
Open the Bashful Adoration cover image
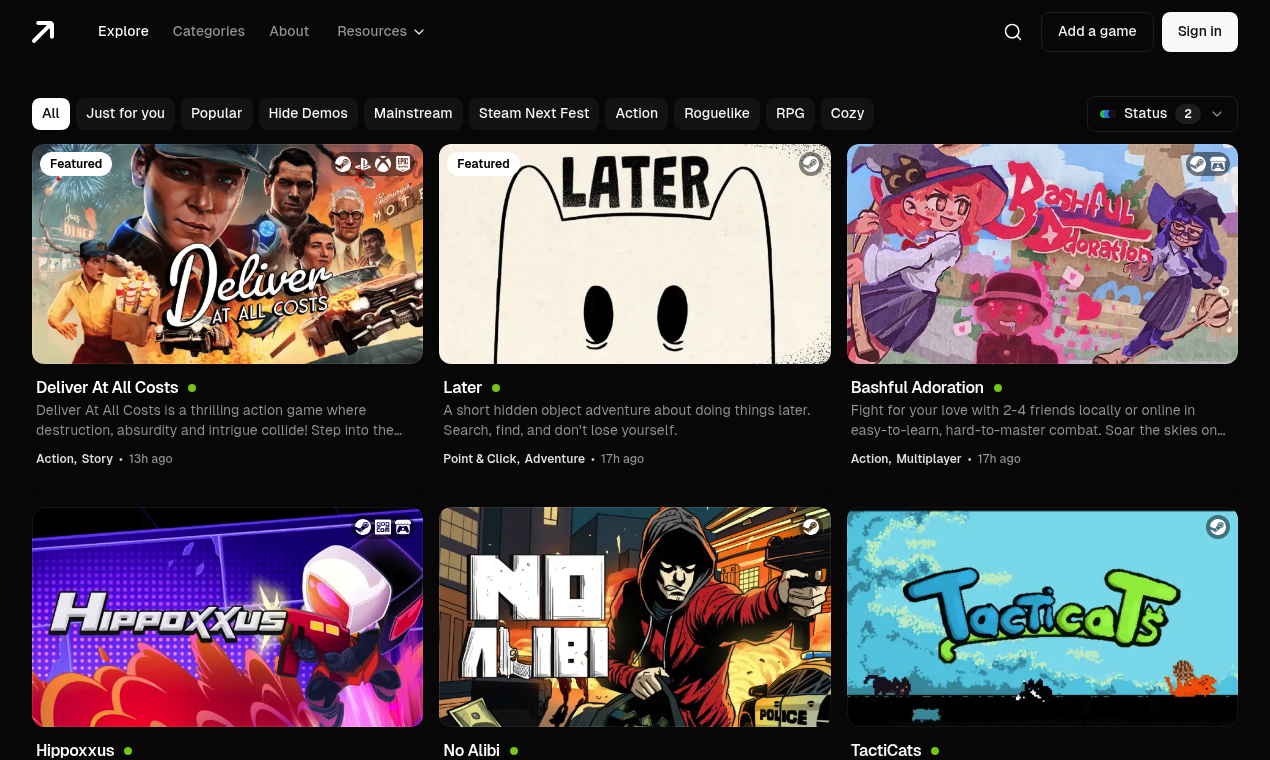[x=1042, y=254]
